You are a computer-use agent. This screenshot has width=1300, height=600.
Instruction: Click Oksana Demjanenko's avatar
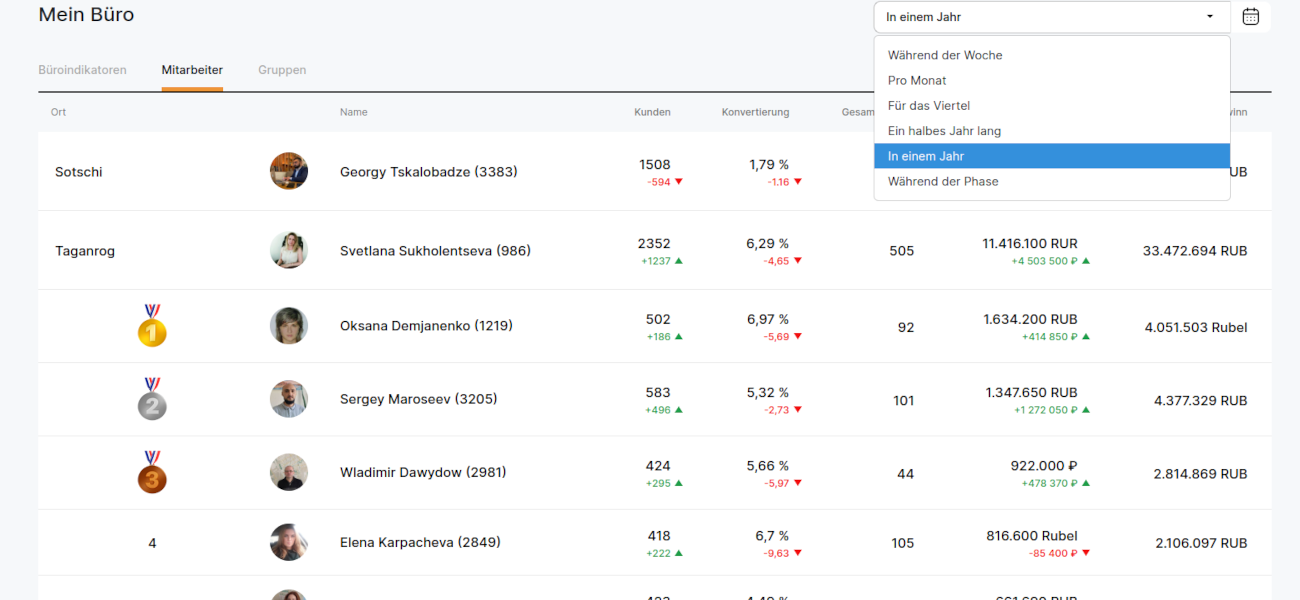pos(289,326)
